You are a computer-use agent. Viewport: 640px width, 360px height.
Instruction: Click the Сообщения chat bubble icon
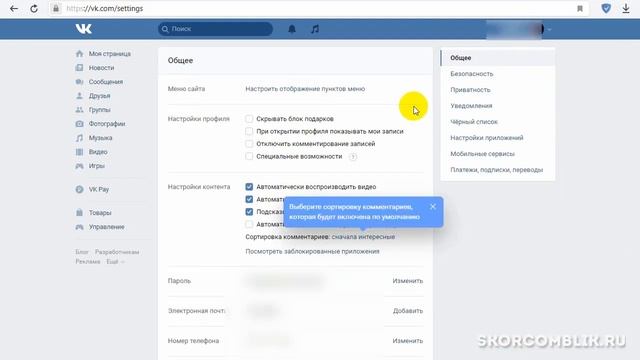(x=80, y=82)
